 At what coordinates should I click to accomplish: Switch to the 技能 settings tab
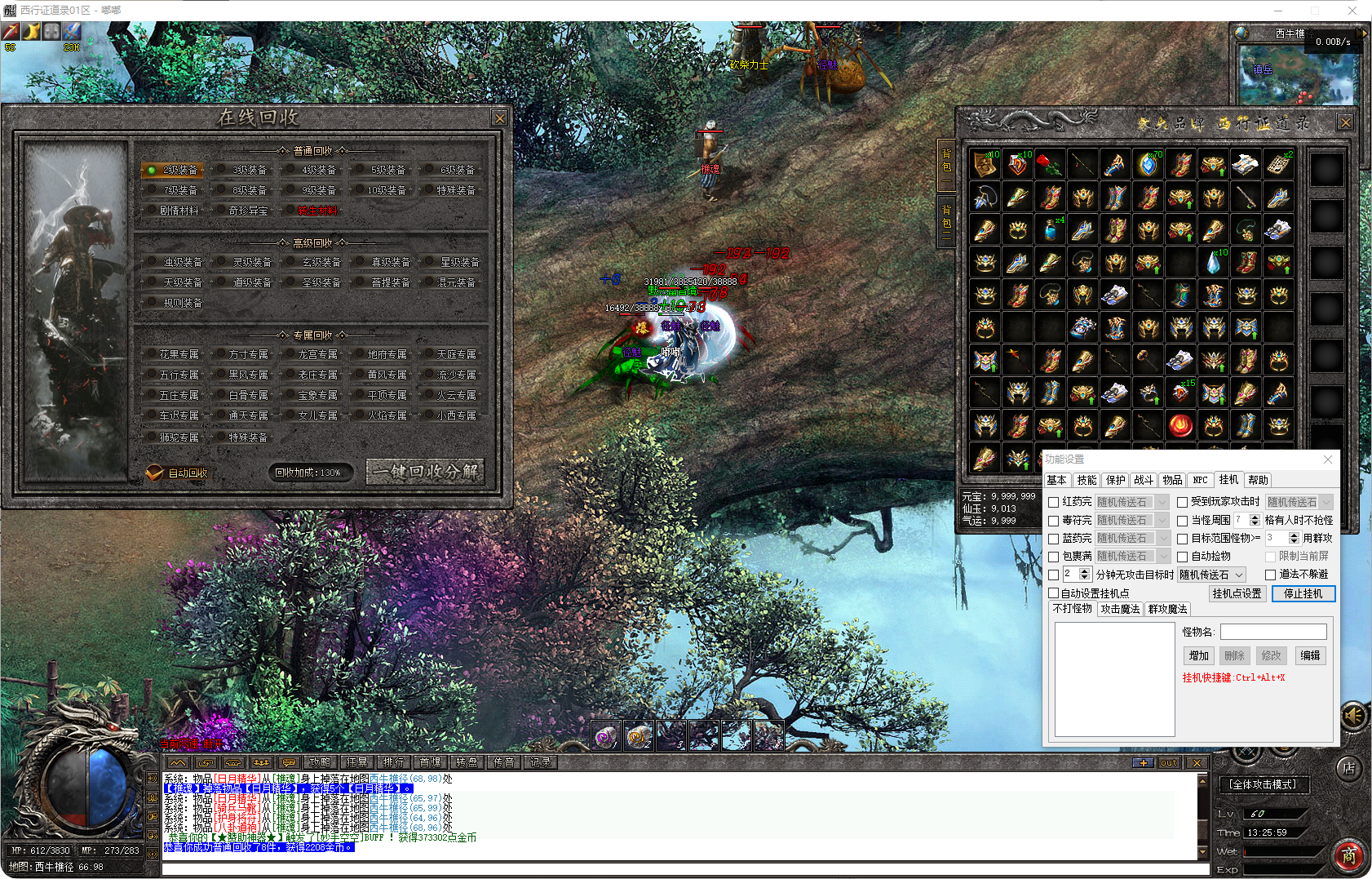coord(1087,480)
